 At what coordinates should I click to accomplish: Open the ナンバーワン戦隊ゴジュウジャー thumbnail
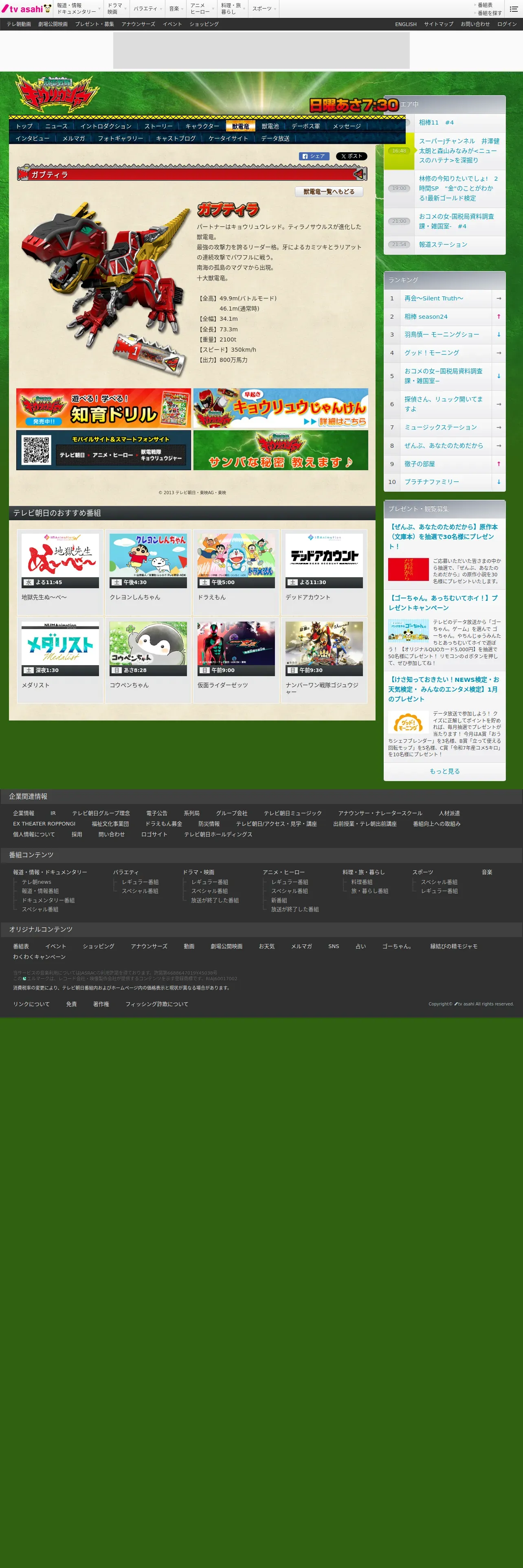pos(324,648)
